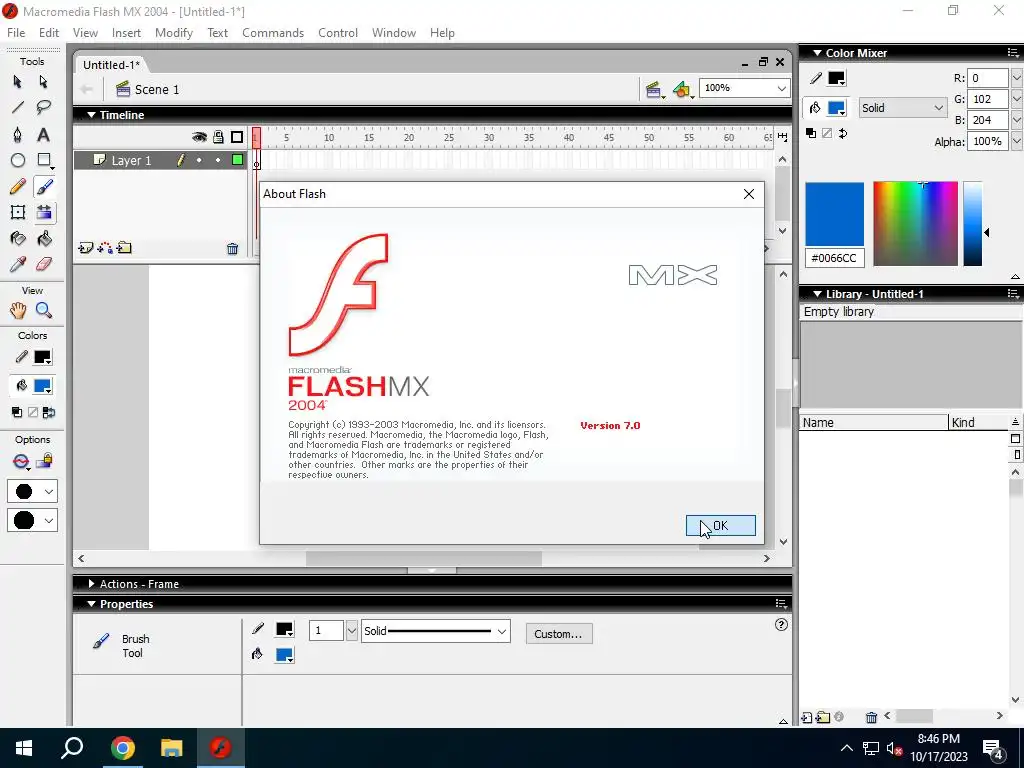
Task: Open the Commands menu
Action: [x=273, y=33]
